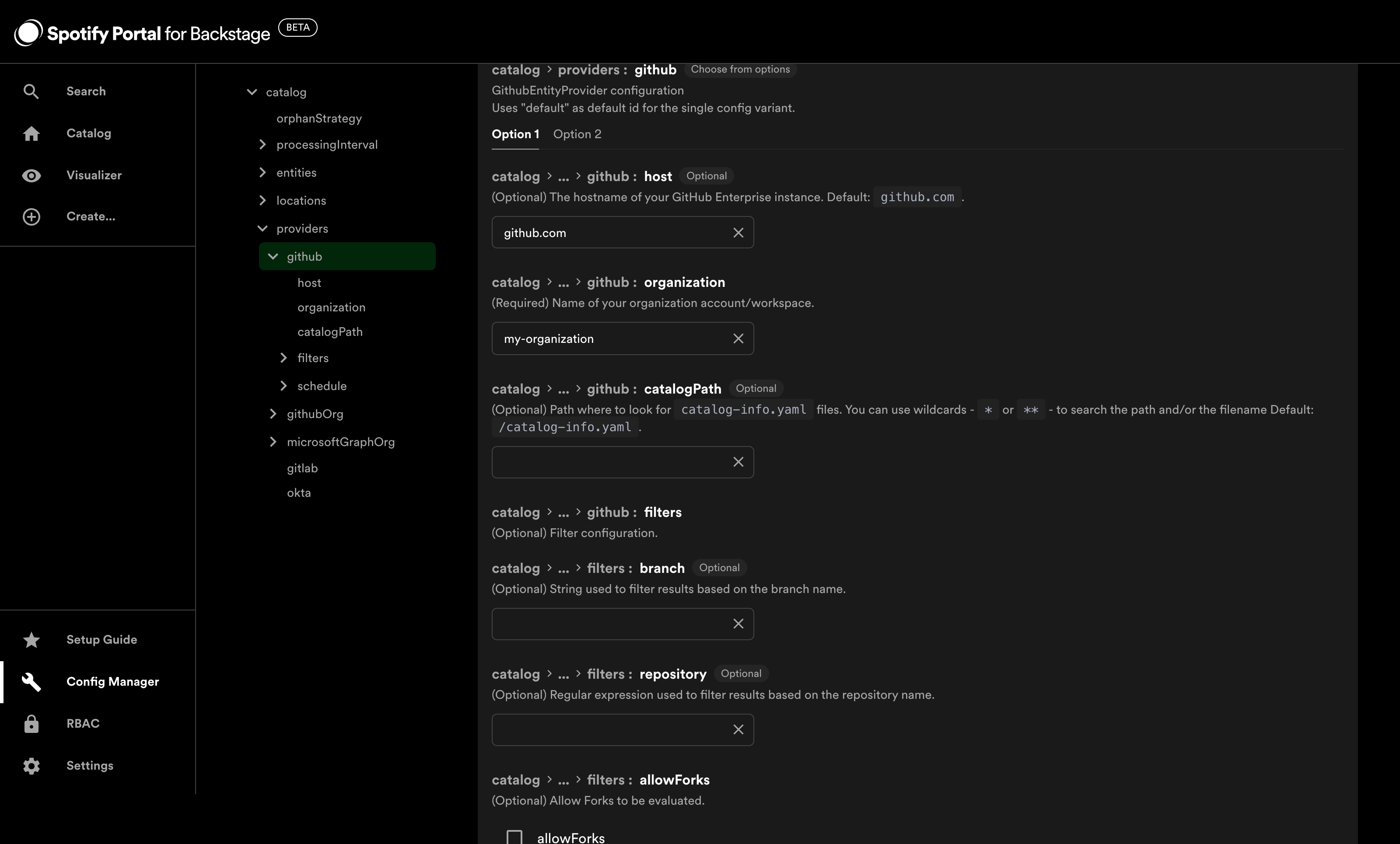
Task: Click the empty repository filter input
Action: coord(623,730)
